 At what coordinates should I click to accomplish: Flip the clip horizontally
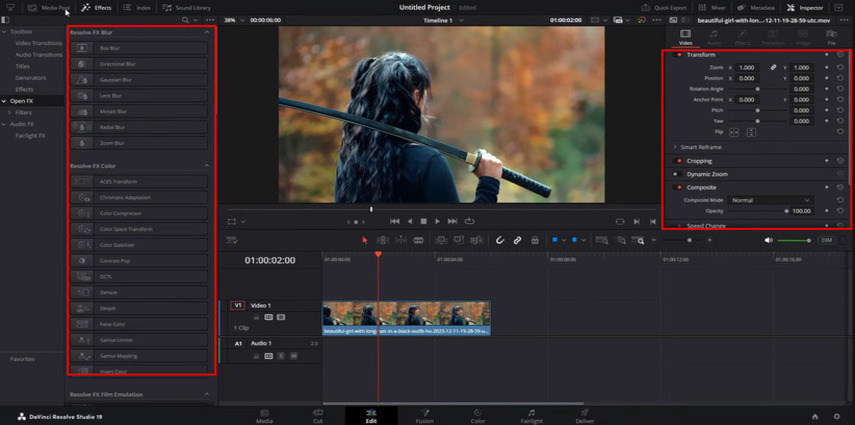tap(734, 132)
